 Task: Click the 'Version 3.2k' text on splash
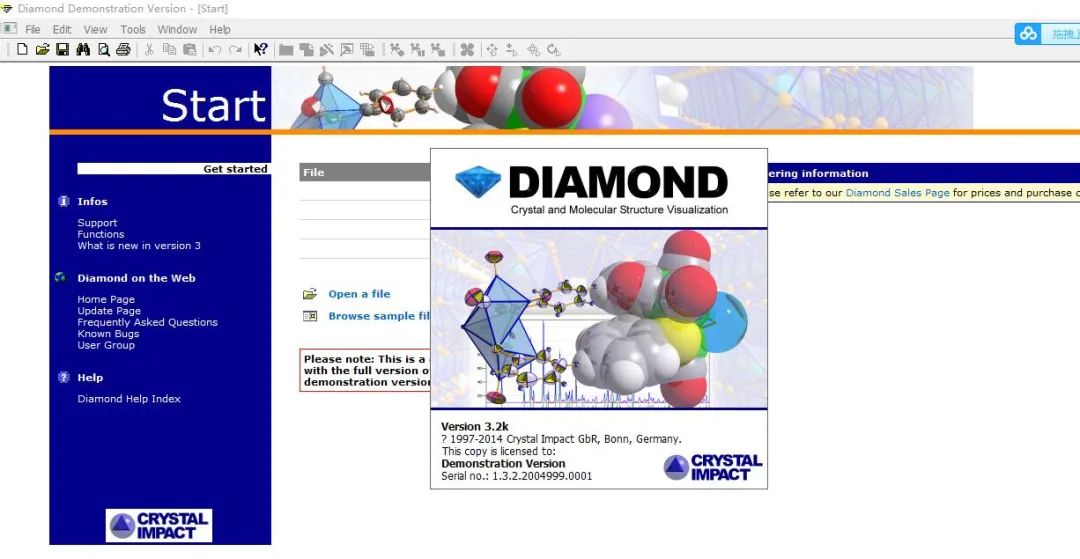(475, 426)
